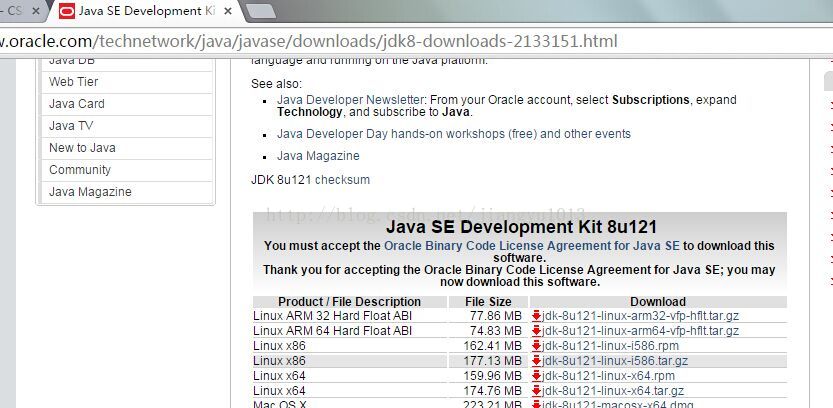The image size is (833, 408).
Task: Open Java Developer Day hands-on workshops link
Action: coord(454,134)
